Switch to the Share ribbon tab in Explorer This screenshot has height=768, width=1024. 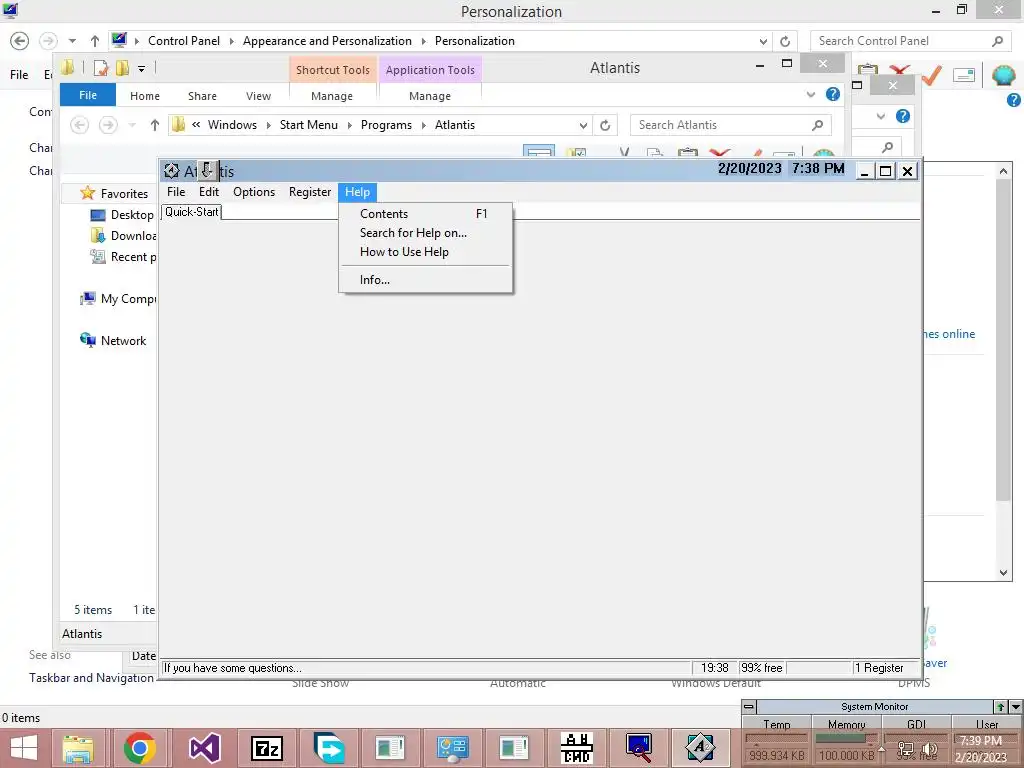(202, 96)
